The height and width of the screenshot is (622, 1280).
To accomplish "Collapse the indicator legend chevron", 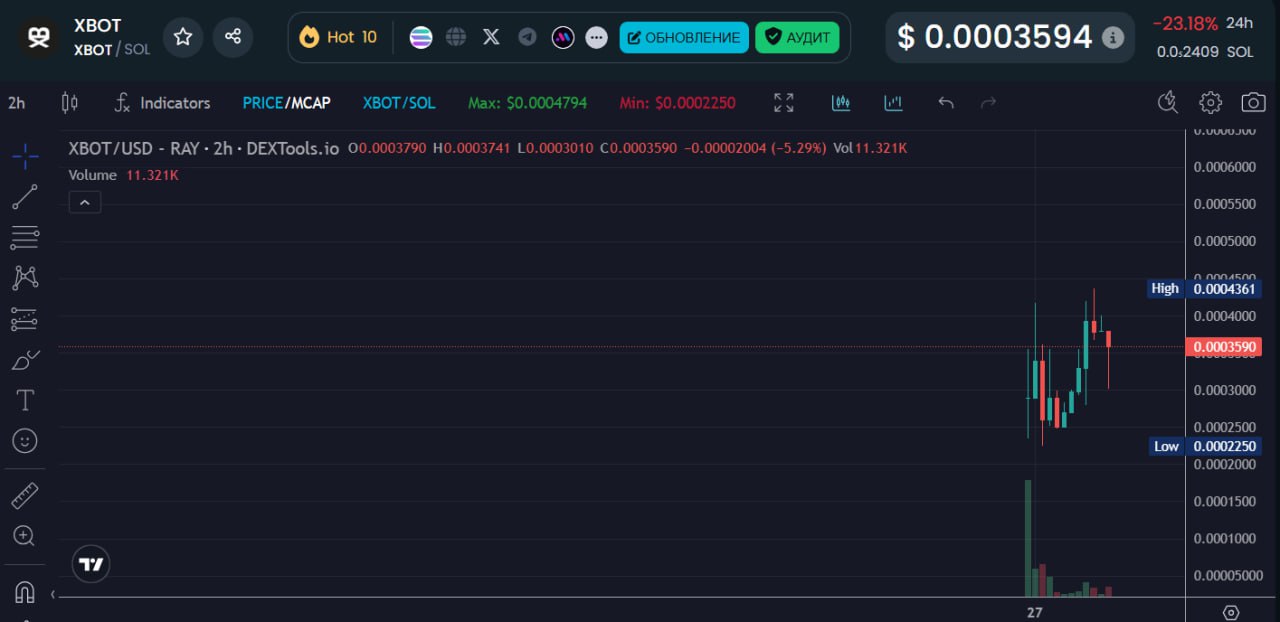I will click(85, 203).
